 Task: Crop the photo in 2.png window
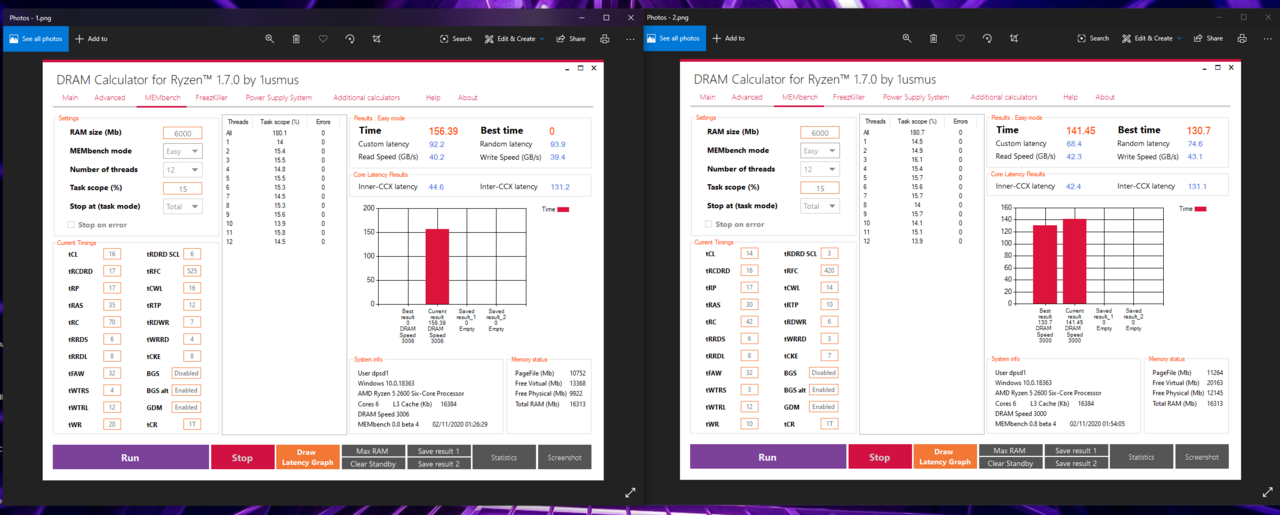(1014, 39)
